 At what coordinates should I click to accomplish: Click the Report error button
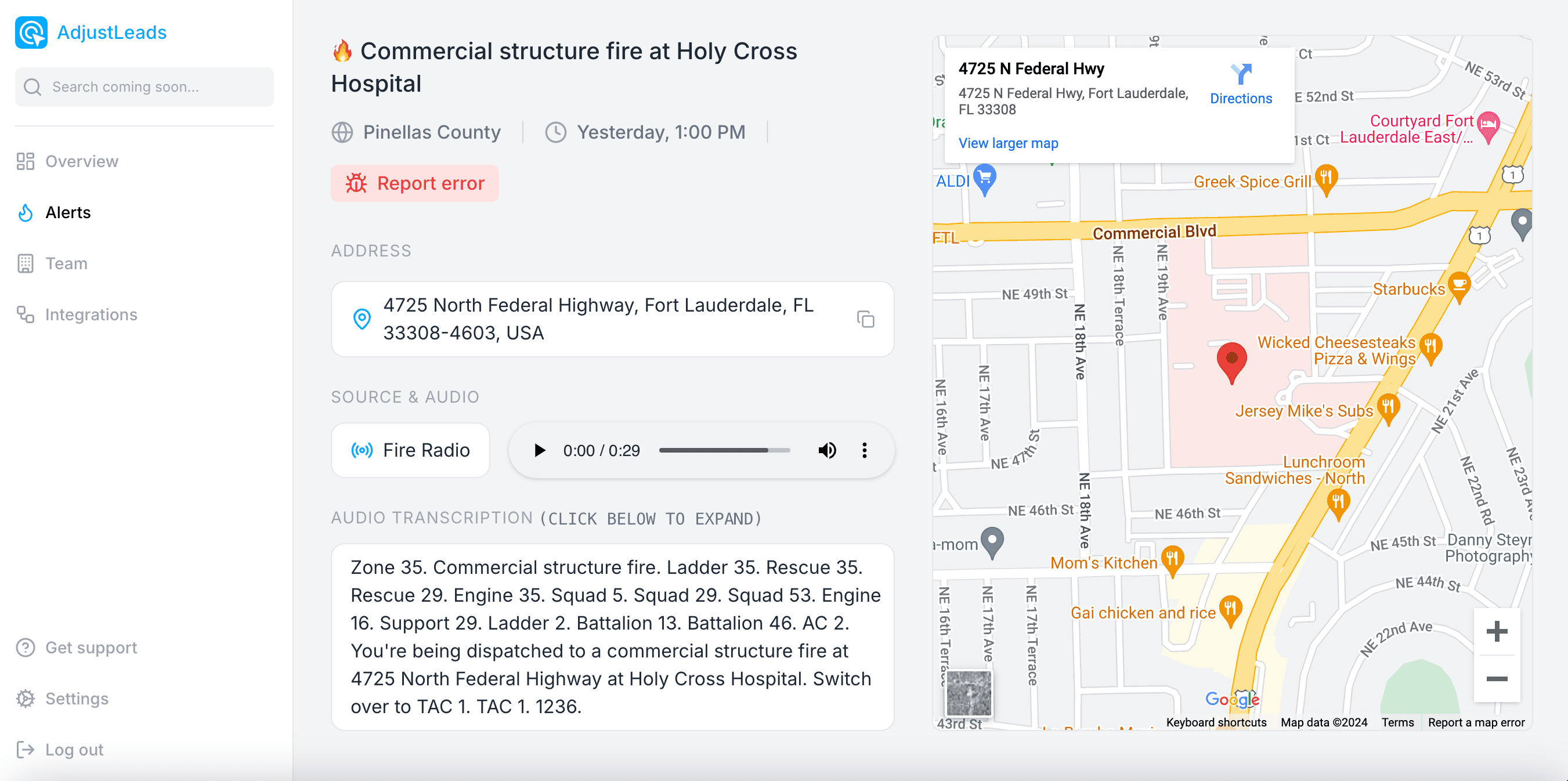tap(414, 183)
